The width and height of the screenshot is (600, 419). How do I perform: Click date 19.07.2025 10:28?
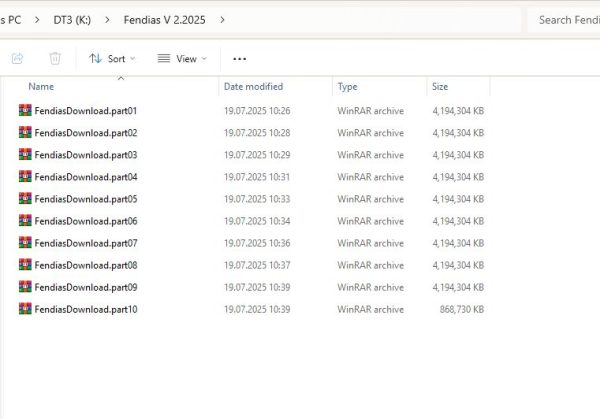[x=257, y=133]
